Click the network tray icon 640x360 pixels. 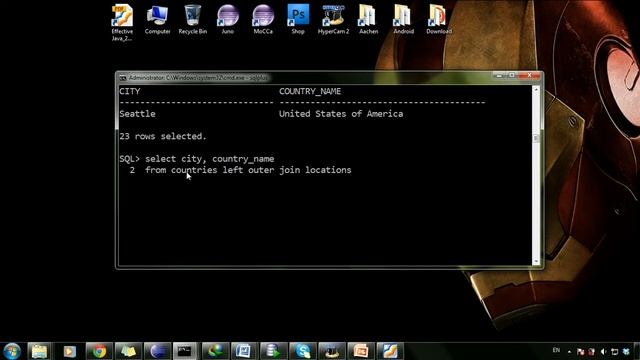615,351
